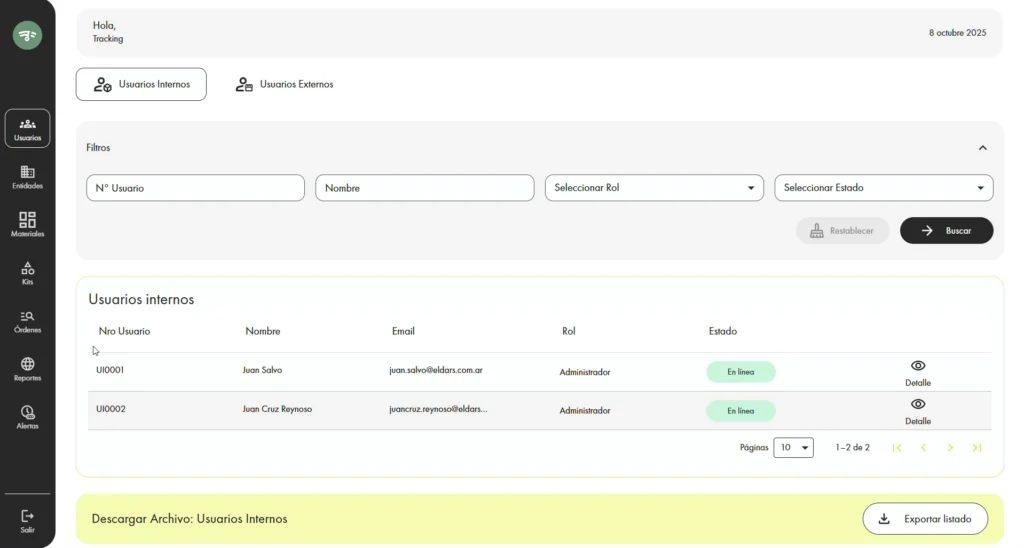This screenshot has height=548, width=1024.
Task: View Detalle eye icon for UI0002
Action: 918,404
